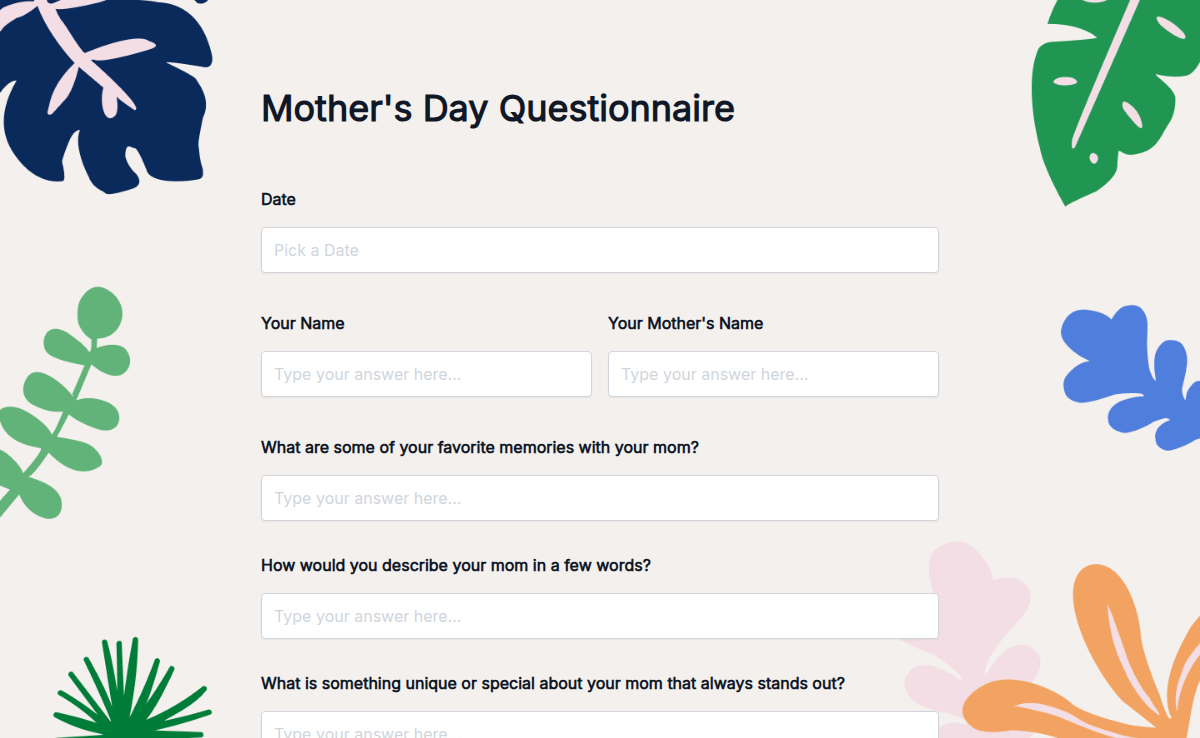Click the Your Name label
1200x738 pixels.
302,323
